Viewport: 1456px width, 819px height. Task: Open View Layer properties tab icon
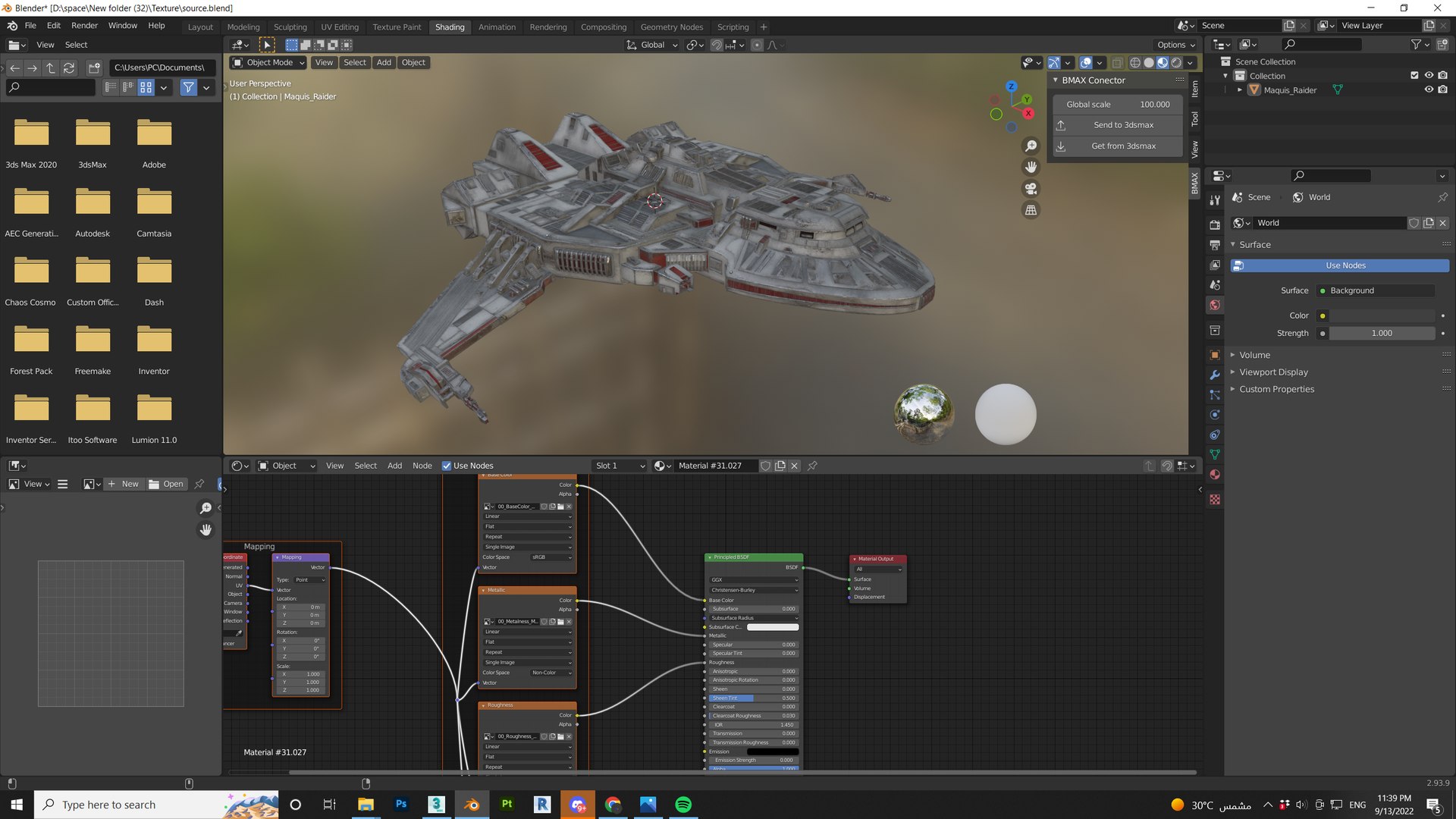(1215, 265)
